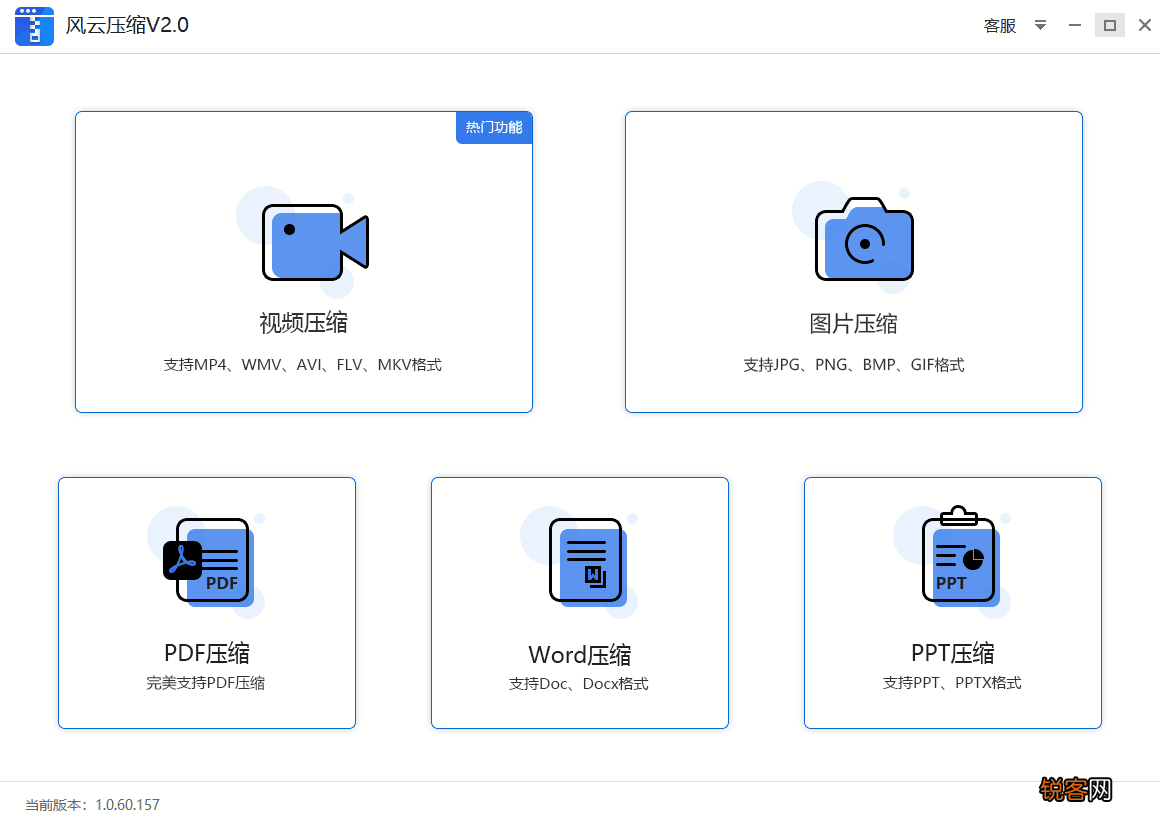This screenshot has height=821, width=1160.
Task: Click the 热门功能 badge on video card
Action: click(x=494, y=127)
